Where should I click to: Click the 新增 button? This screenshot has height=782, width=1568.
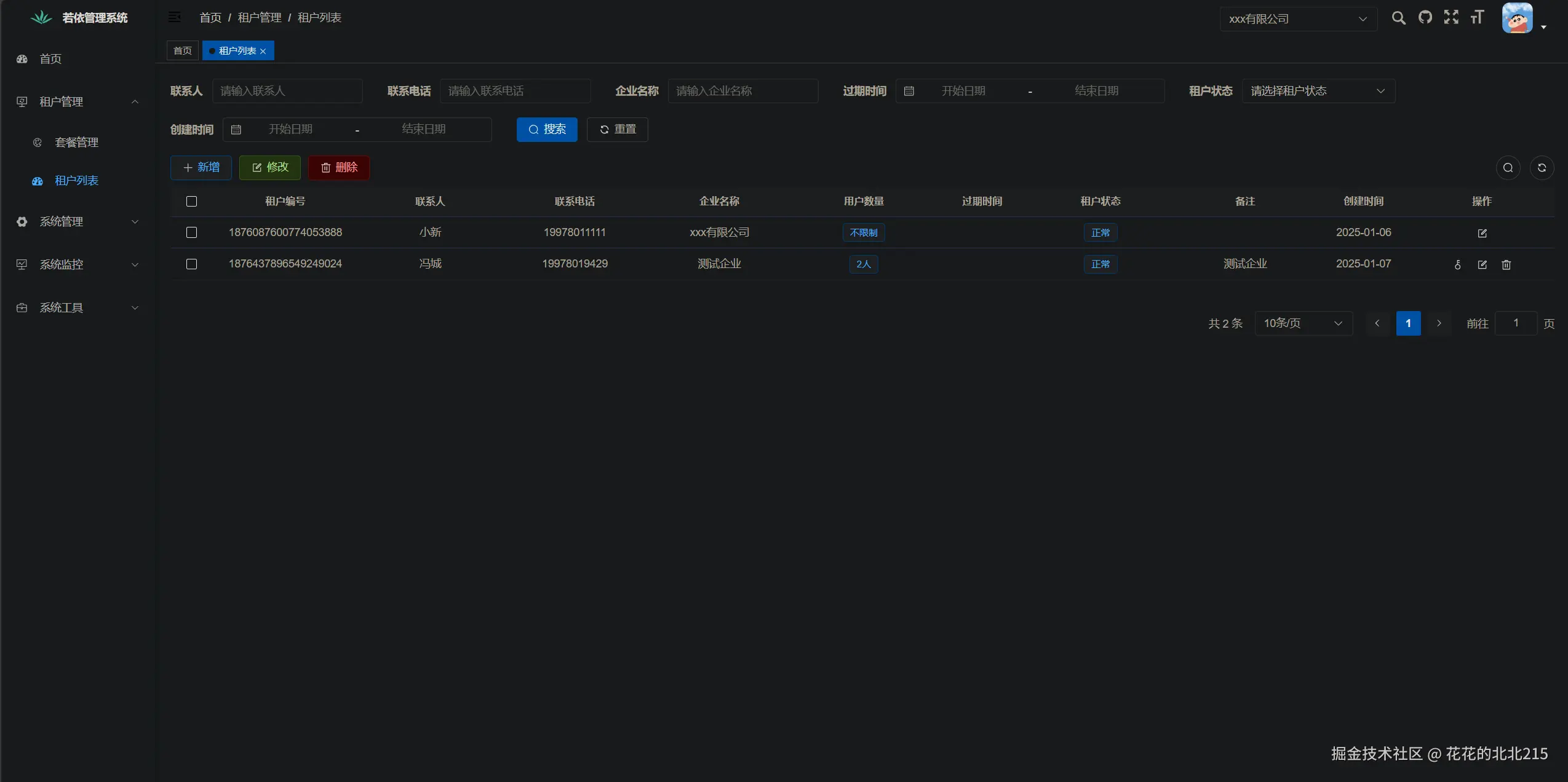click(201, 167)
